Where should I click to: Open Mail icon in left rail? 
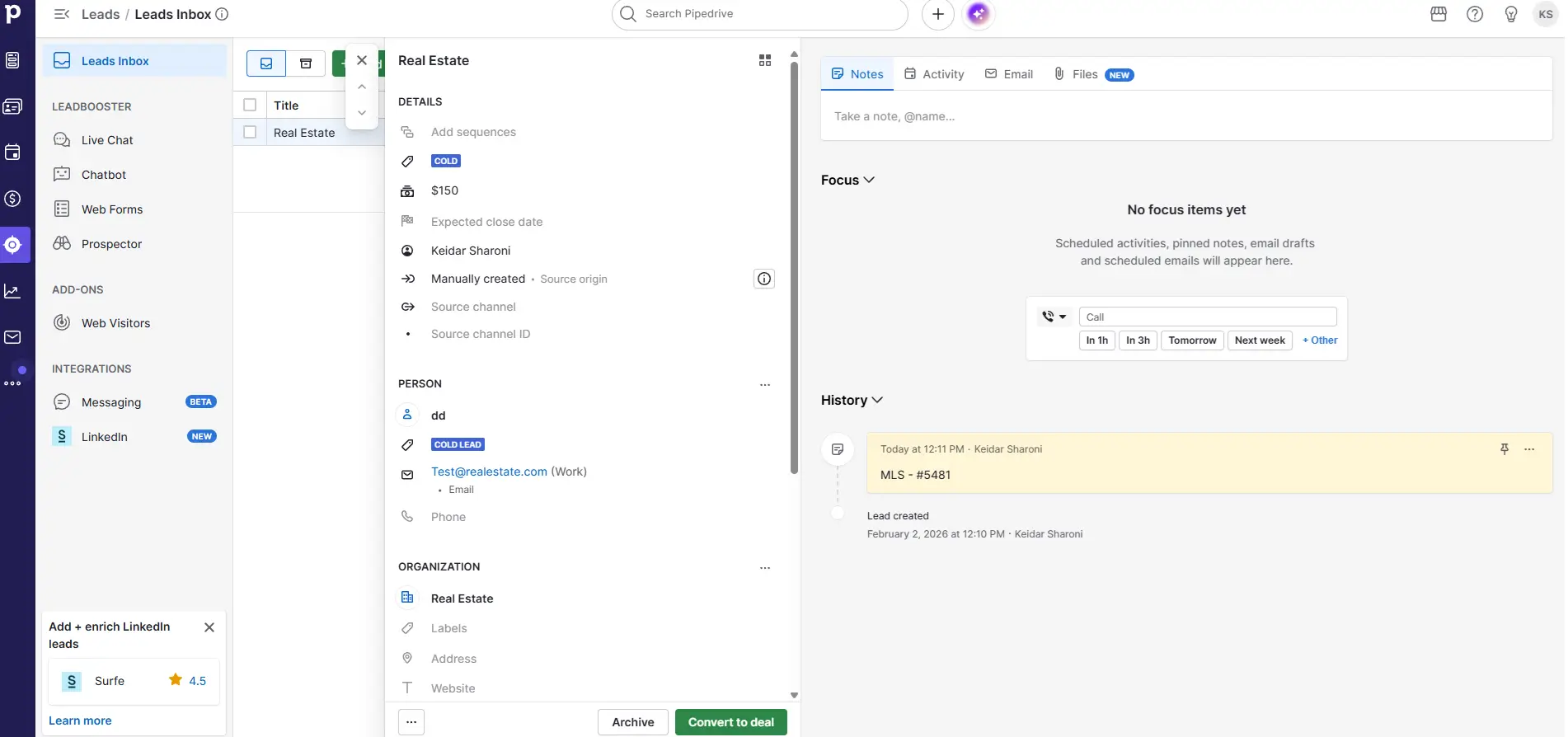point(12,337)
